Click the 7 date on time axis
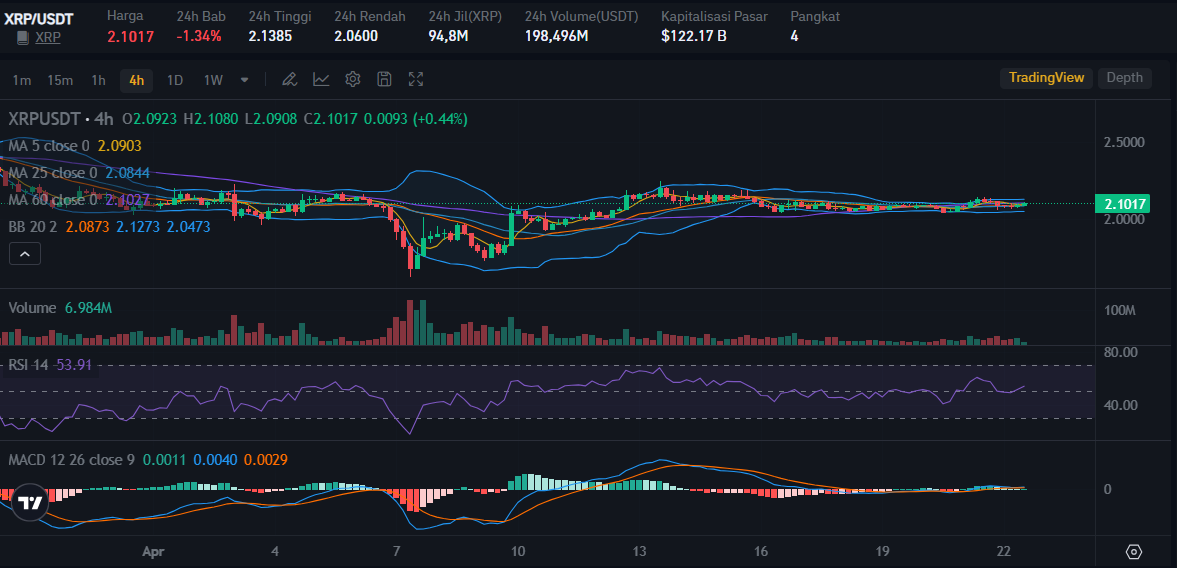Screen dimensions: 1177x568 (x=396, y=551)
